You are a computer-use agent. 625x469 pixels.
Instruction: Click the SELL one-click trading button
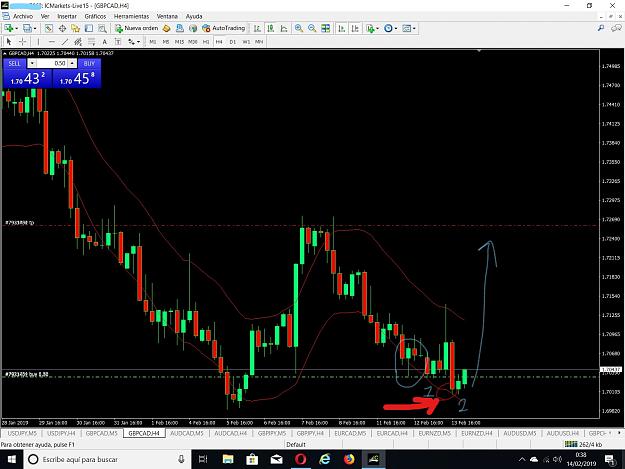14,63
